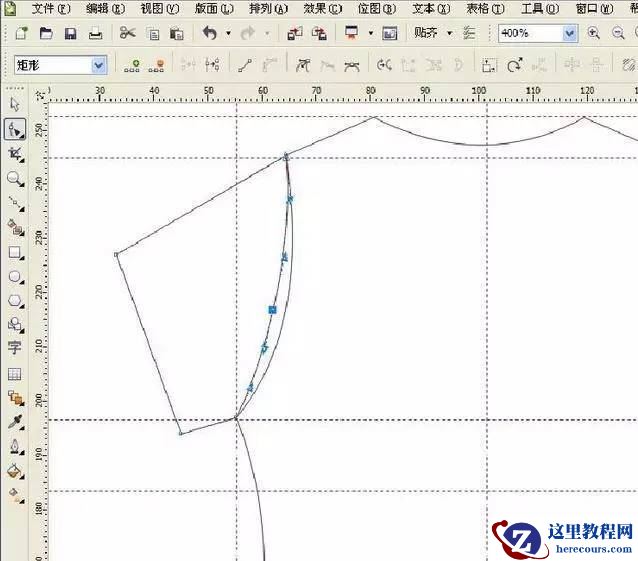Cut the selection with the scissors icon
This screenshot has height=561, width=638.
[127, 33]
